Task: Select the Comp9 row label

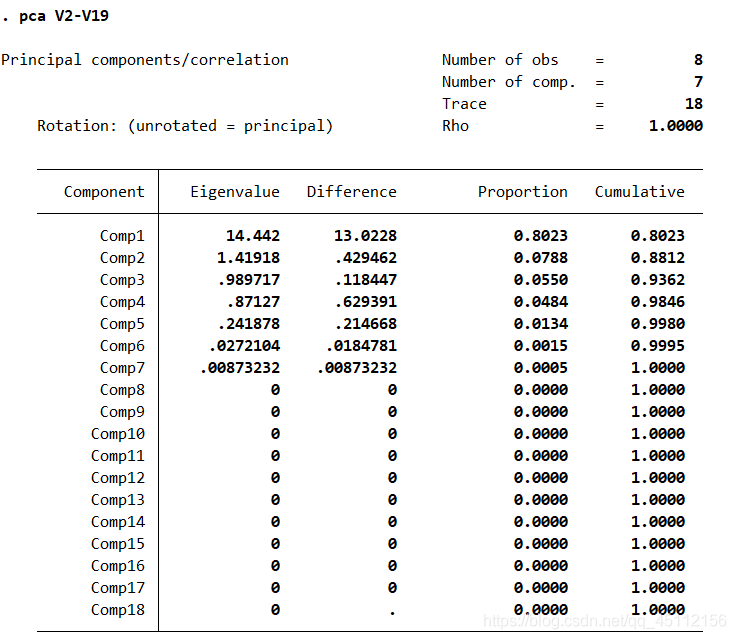Action: (122, 413)
